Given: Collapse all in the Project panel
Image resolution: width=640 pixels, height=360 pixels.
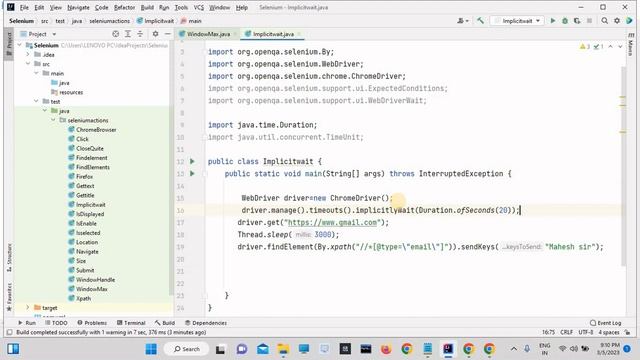Looking at the screenshot, I should pos(140,34).
